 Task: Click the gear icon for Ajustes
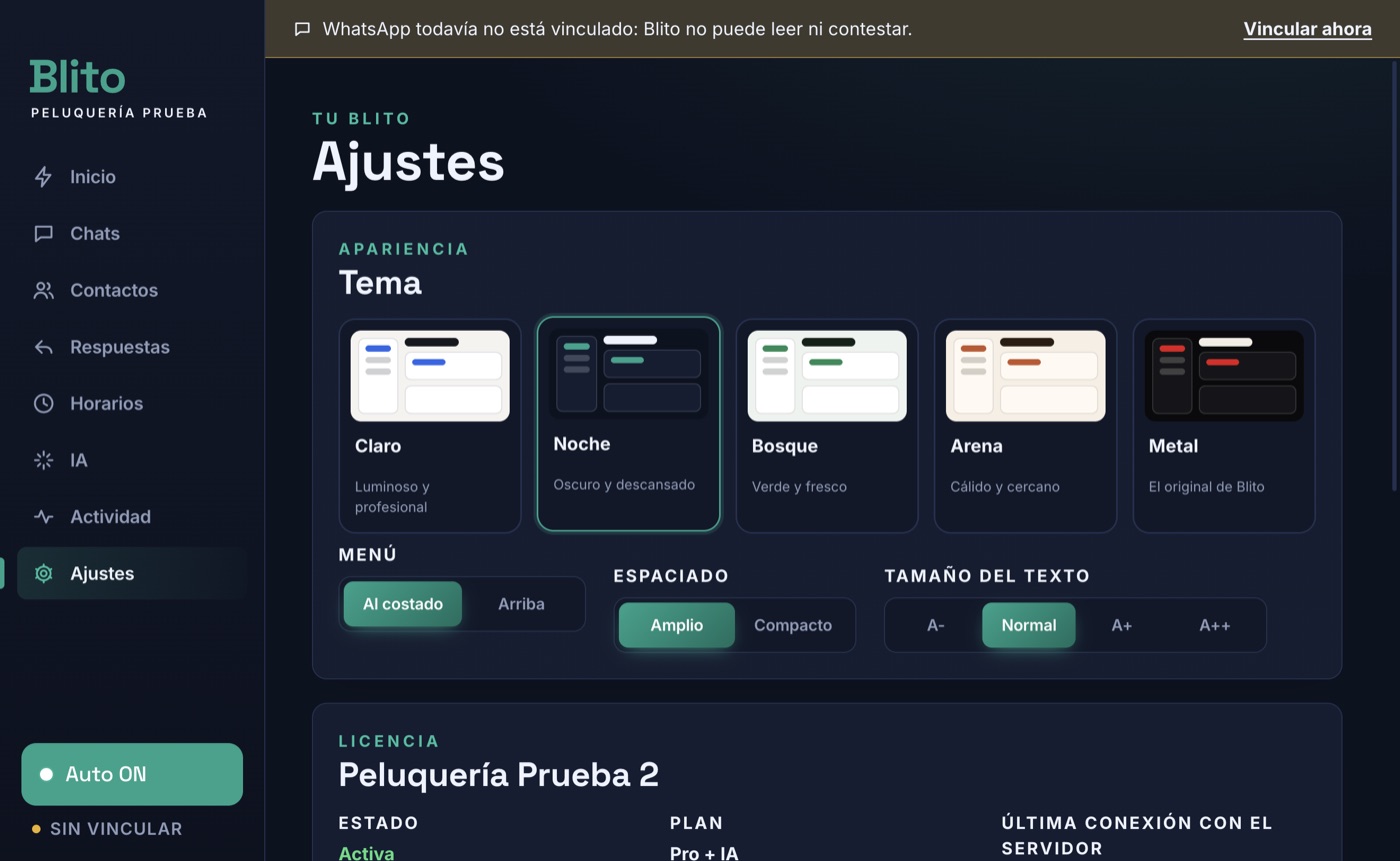point(43,574)
